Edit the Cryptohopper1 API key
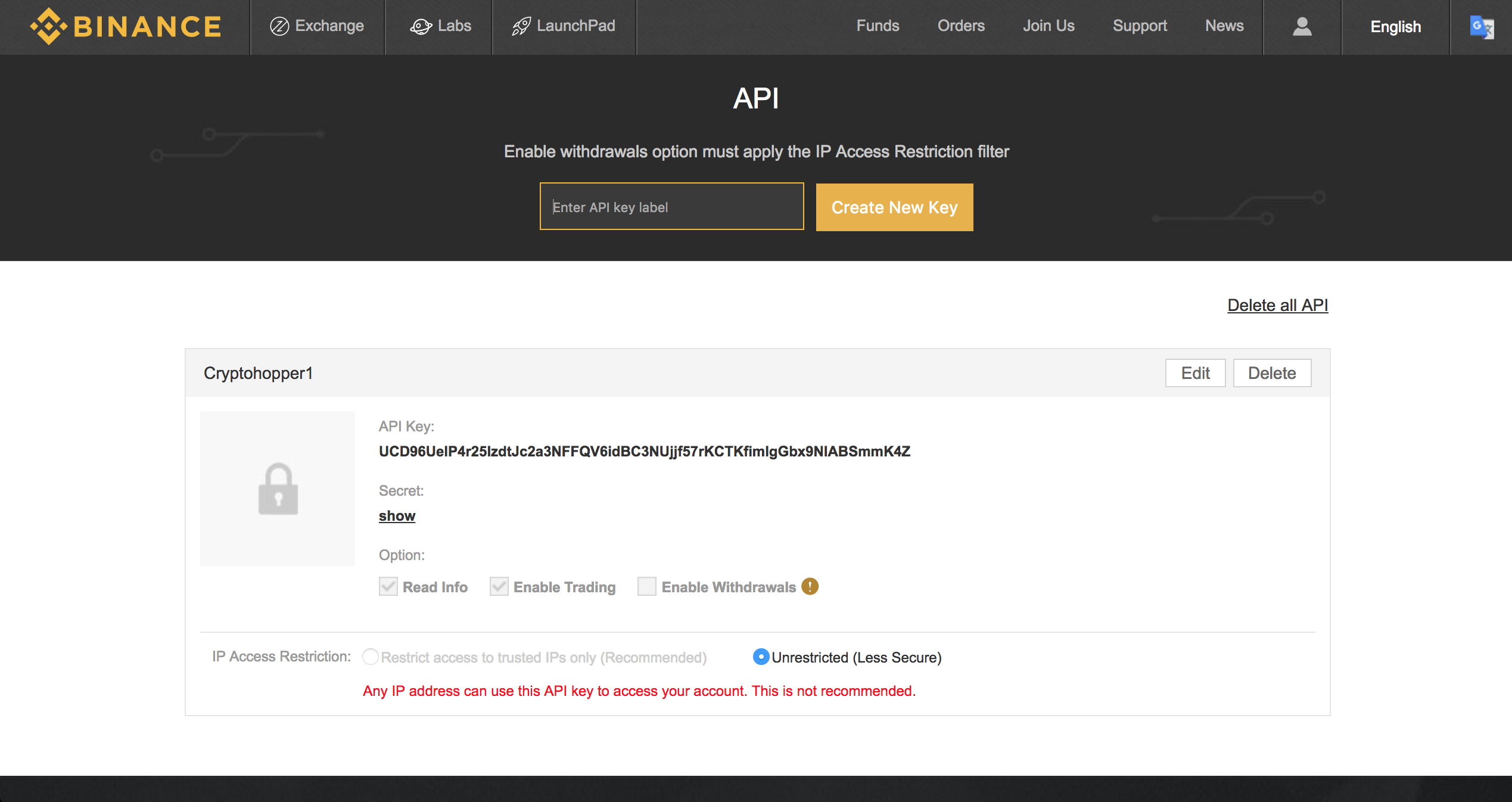Screen dimensions: 1512x802 coord(1195,373)
